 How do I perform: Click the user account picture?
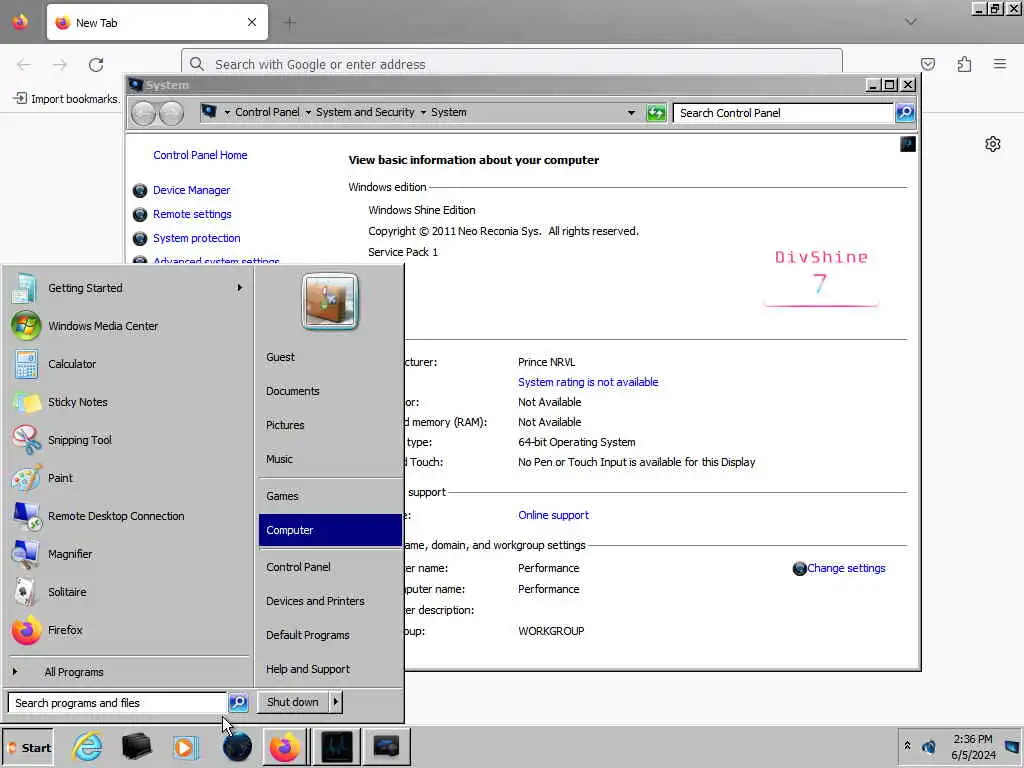pyautogui.click(x=330, y=301)
